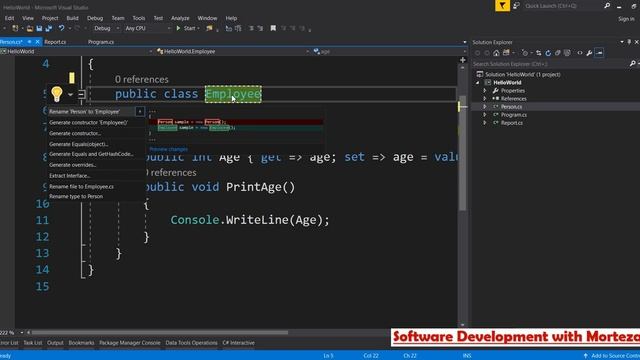Click Collapse All icon in Solution Explorer
The image size is (640, 360).
click(558, 53)
